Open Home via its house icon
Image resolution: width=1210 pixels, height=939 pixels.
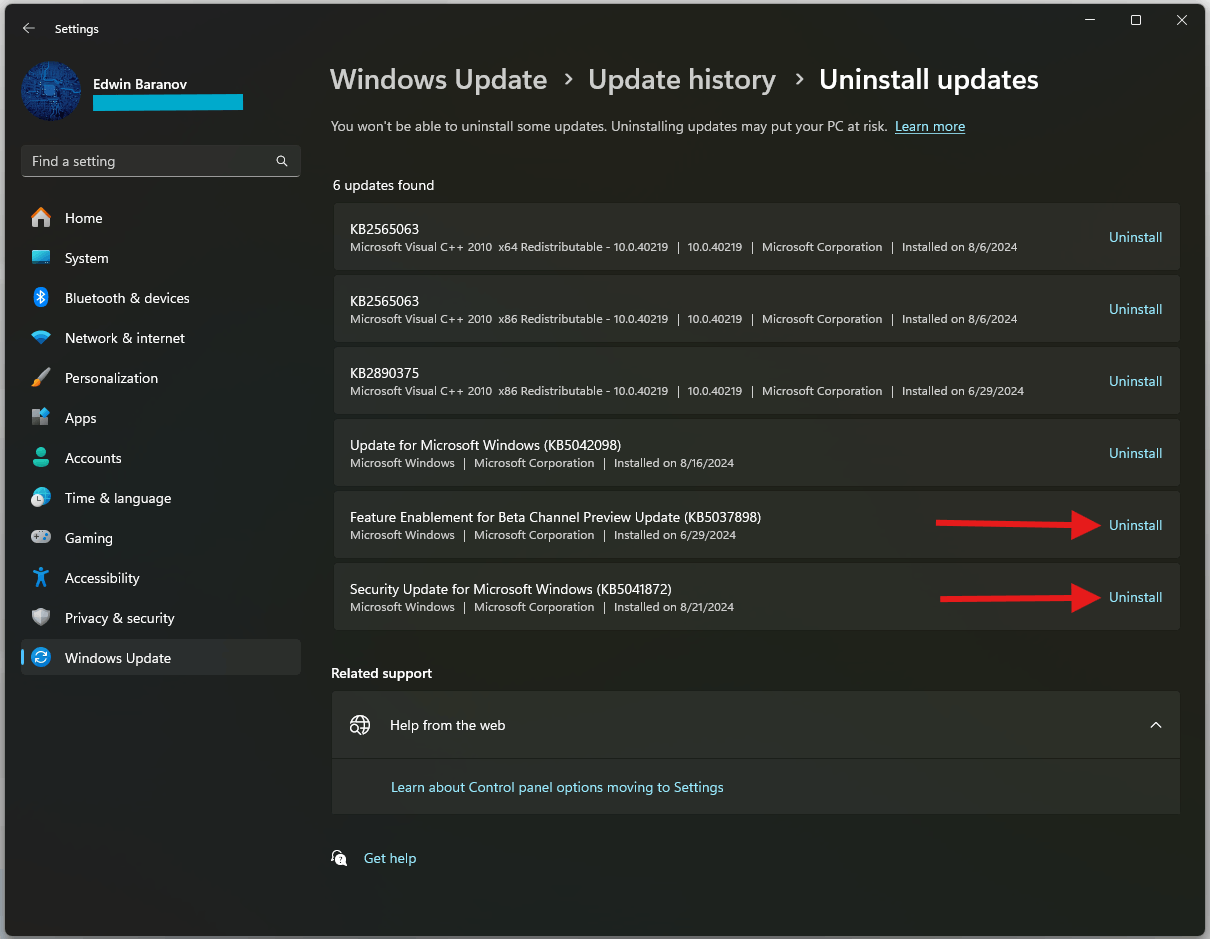[x=41, y=218]
